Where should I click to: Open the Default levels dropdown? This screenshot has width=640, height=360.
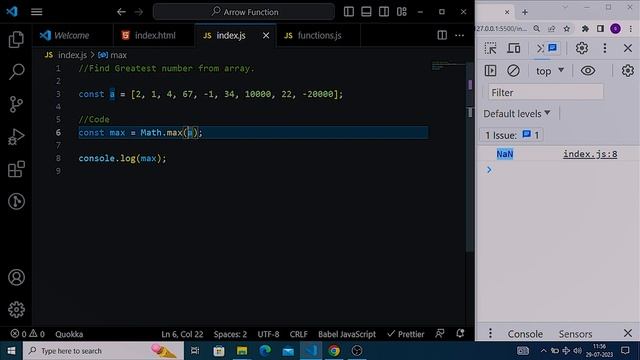(x=517, y=113)
